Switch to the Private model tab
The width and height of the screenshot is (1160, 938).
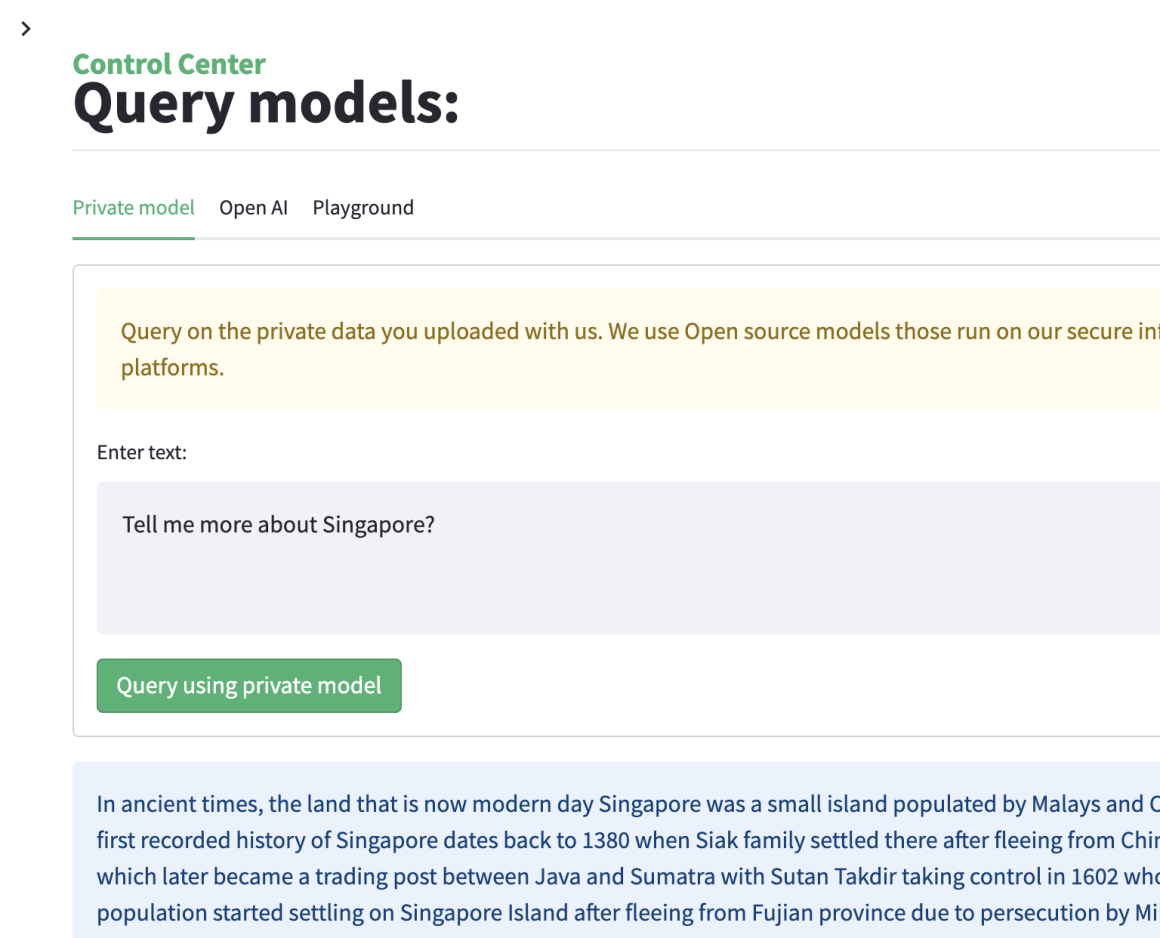coord(134,208)
